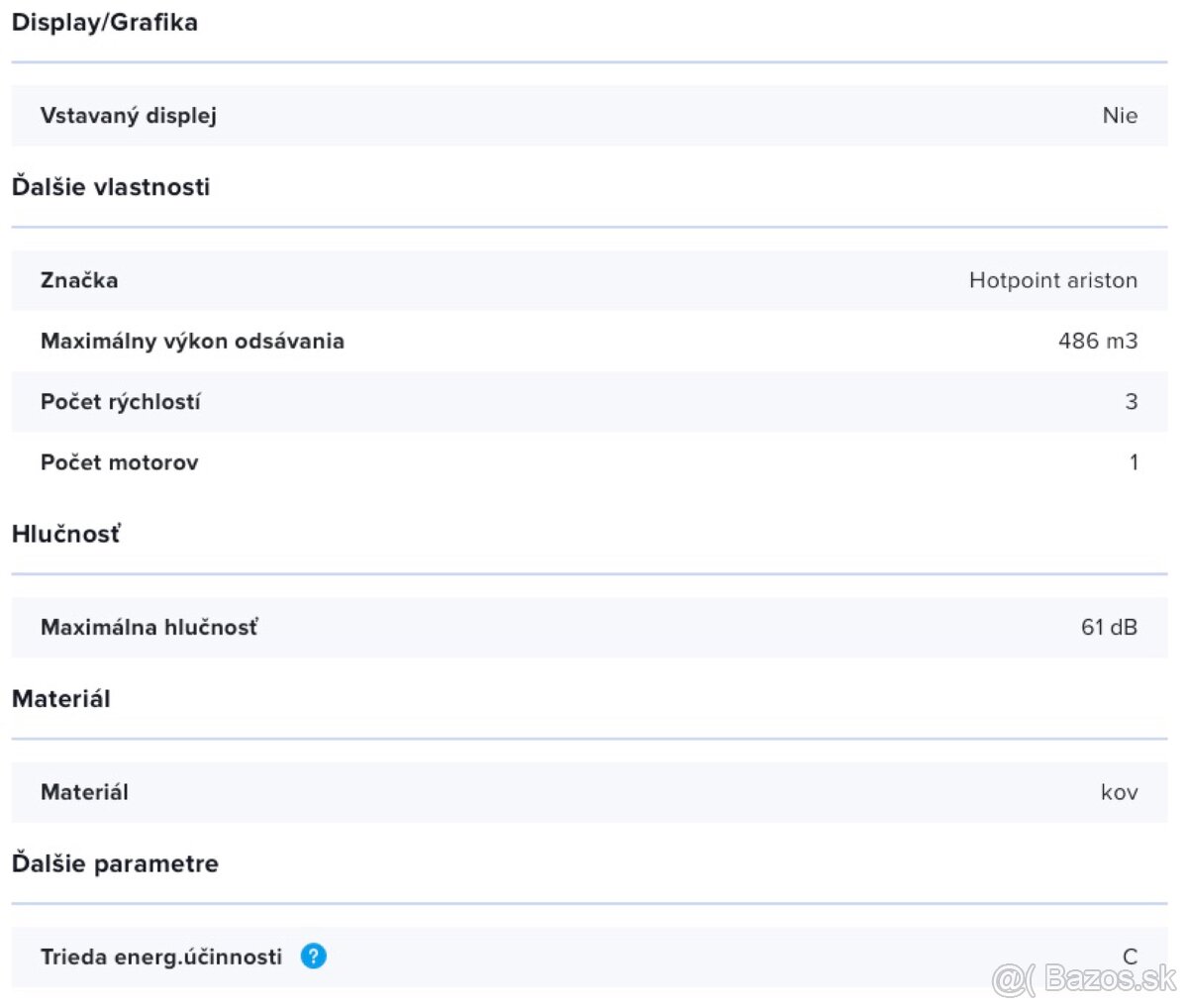Screen dimensions: 1188x1008
Task: Click the Bazos.sk watermark logo
Action: coord(1085,979)
